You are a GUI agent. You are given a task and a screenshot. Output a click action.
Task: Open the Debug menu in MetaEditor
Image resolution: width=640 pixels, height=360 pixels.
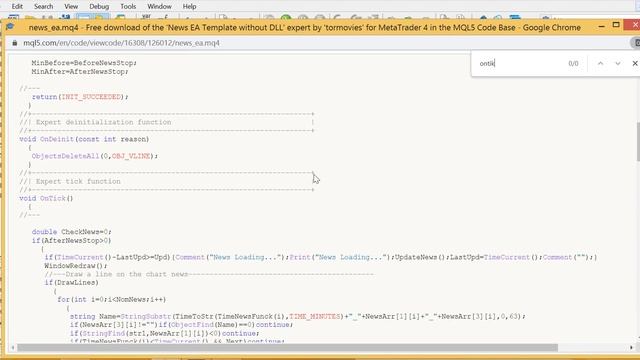click(99, 7)
